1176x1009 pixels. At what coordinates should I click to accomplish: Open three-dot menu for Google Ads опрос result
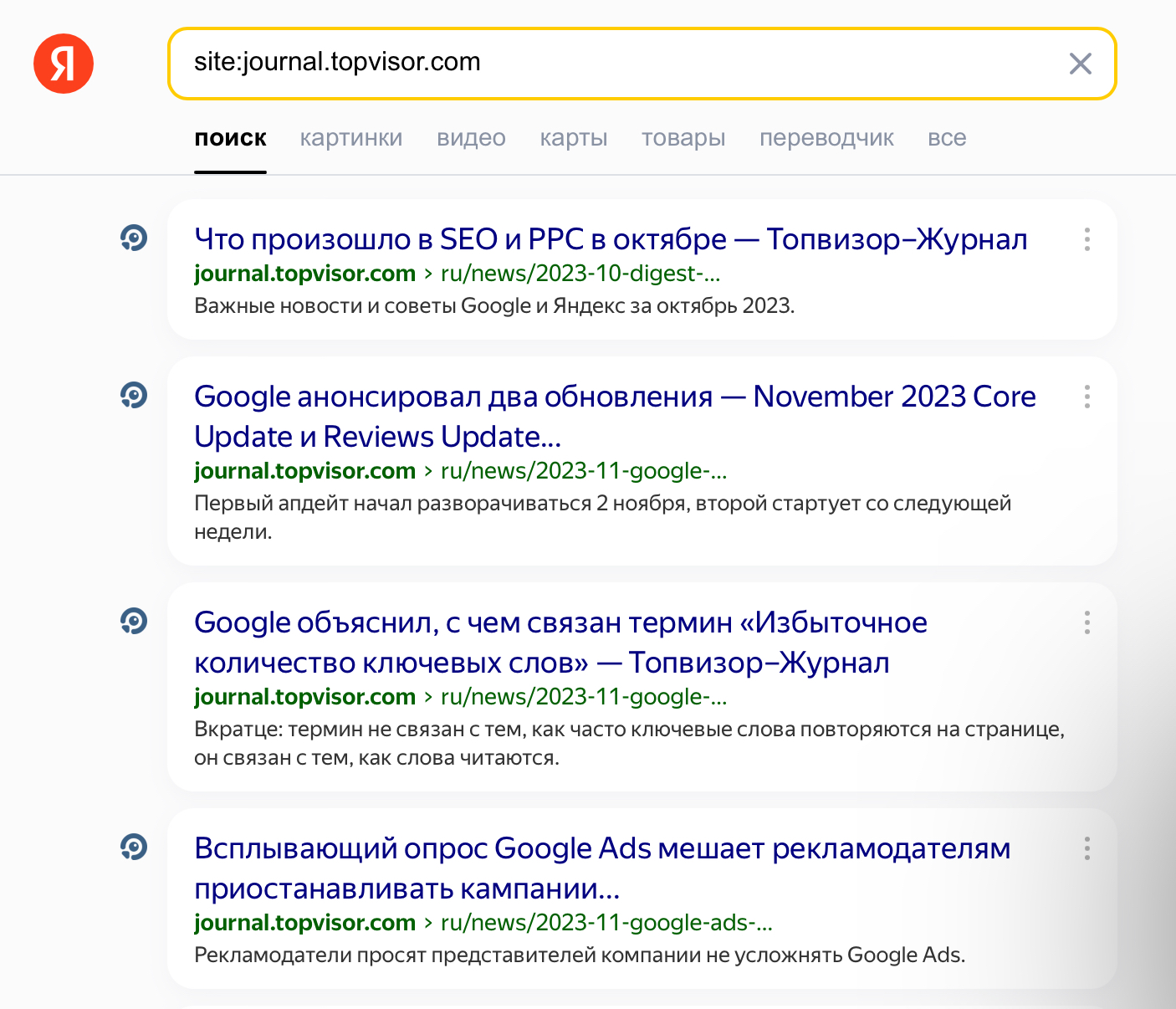[1087, 848]
